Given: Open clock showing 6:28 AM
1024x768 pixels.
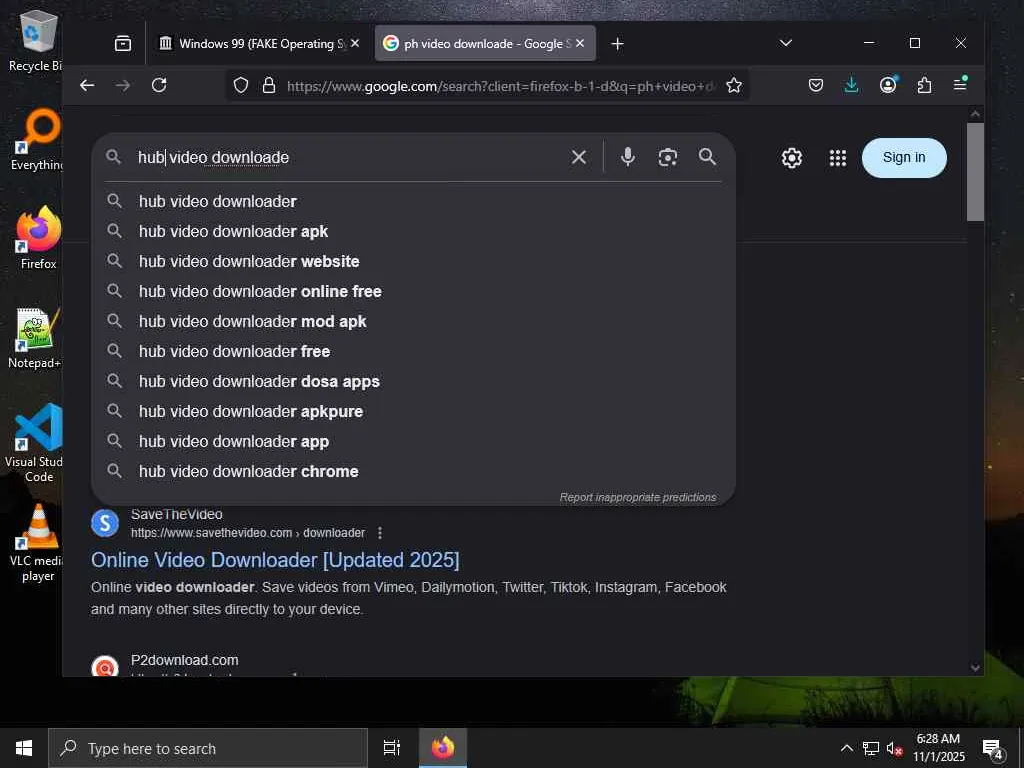Looking at the screenshot, I should [x=938, y=748].
